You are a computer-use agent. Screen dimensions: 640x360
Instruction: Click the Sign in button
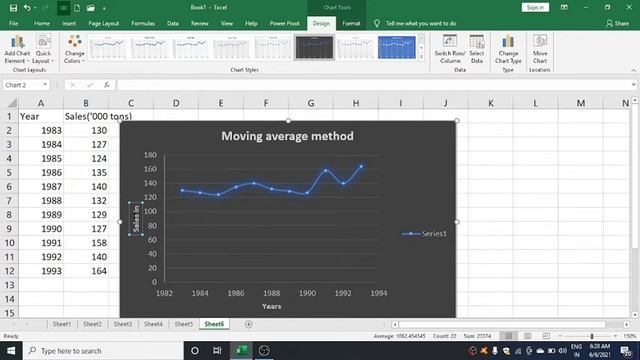(x=535, y=8)
